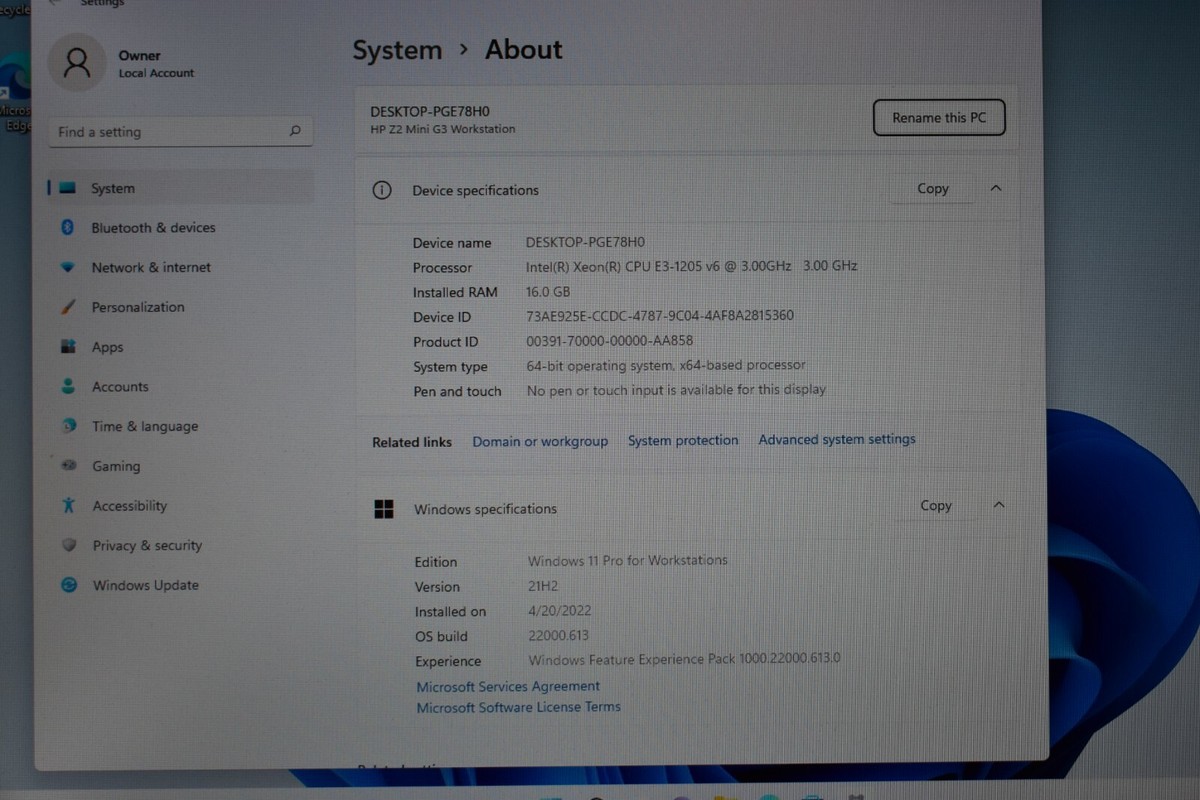Click the Time & language globe icon
Viewport: 1200px width, 800px height.
[x=68, y=426]
